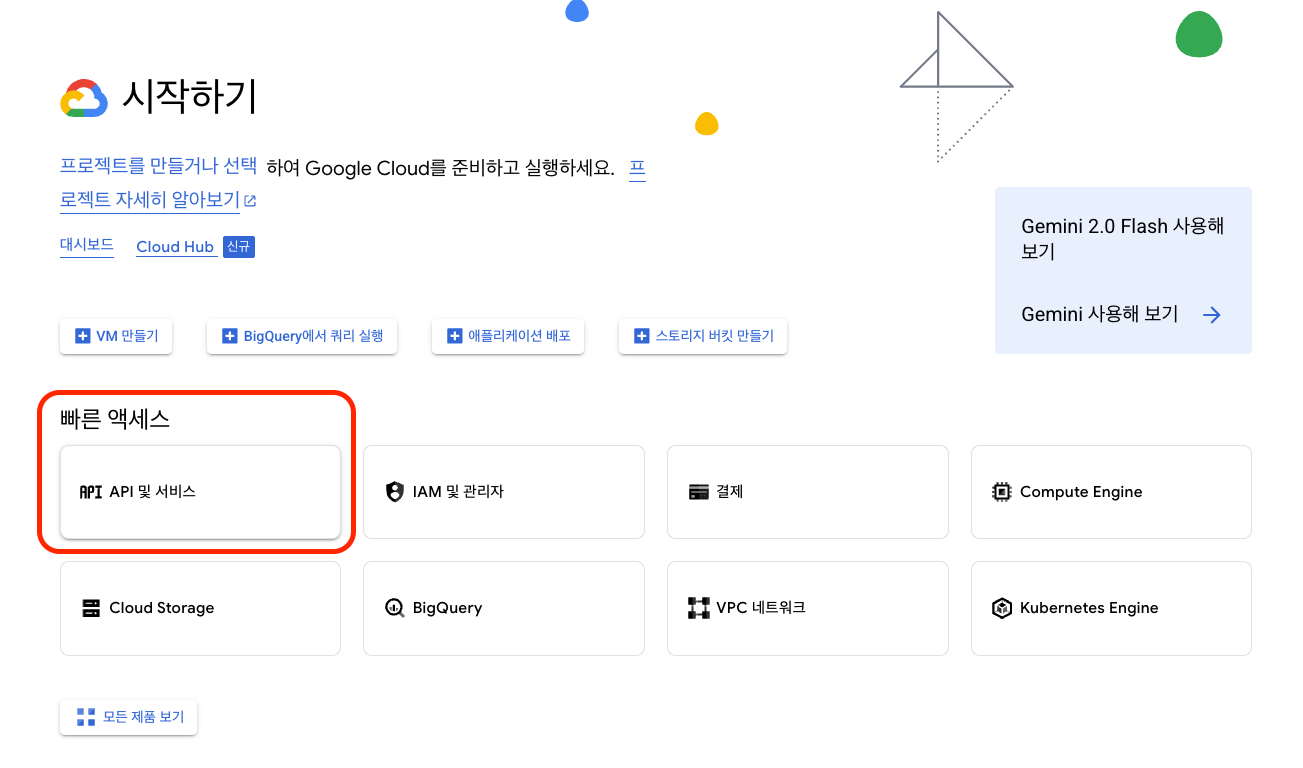The width and height of the screenshot is (1303, 768).
Task: Open the 결제 card label
Action: pos(730,492)
